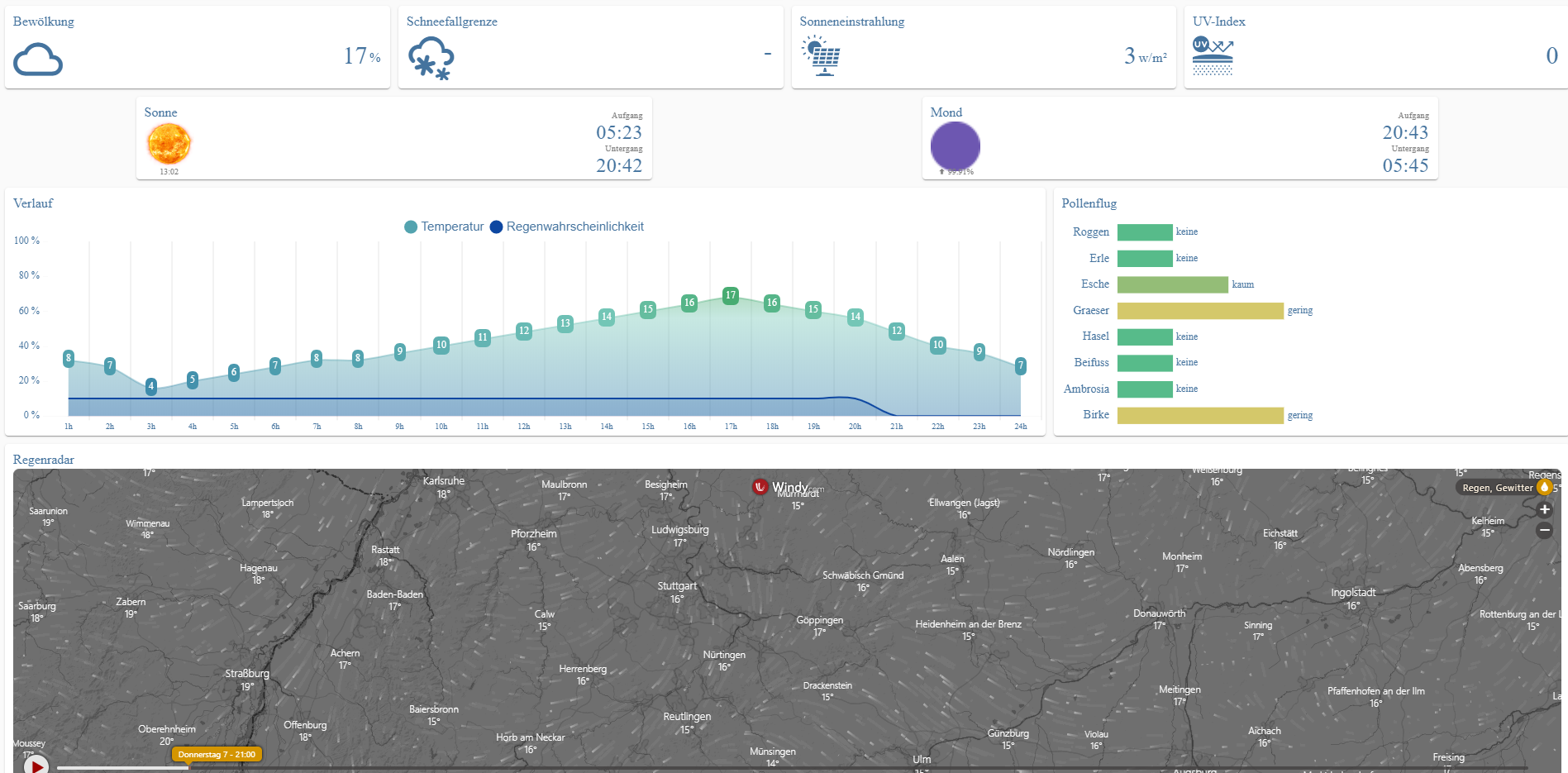Click Karlsruhe on the radar map

coord(444,481)
